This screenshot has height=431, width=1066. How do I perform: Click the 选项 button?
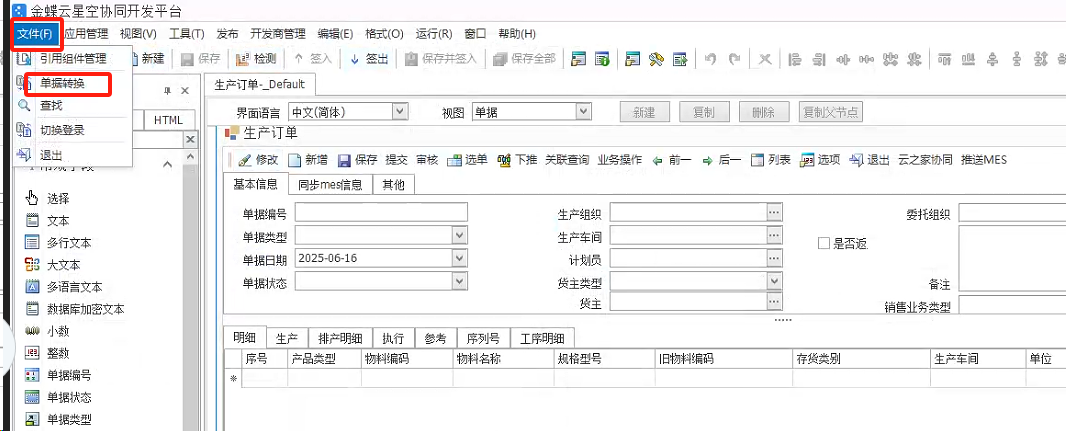pos(821,160)
